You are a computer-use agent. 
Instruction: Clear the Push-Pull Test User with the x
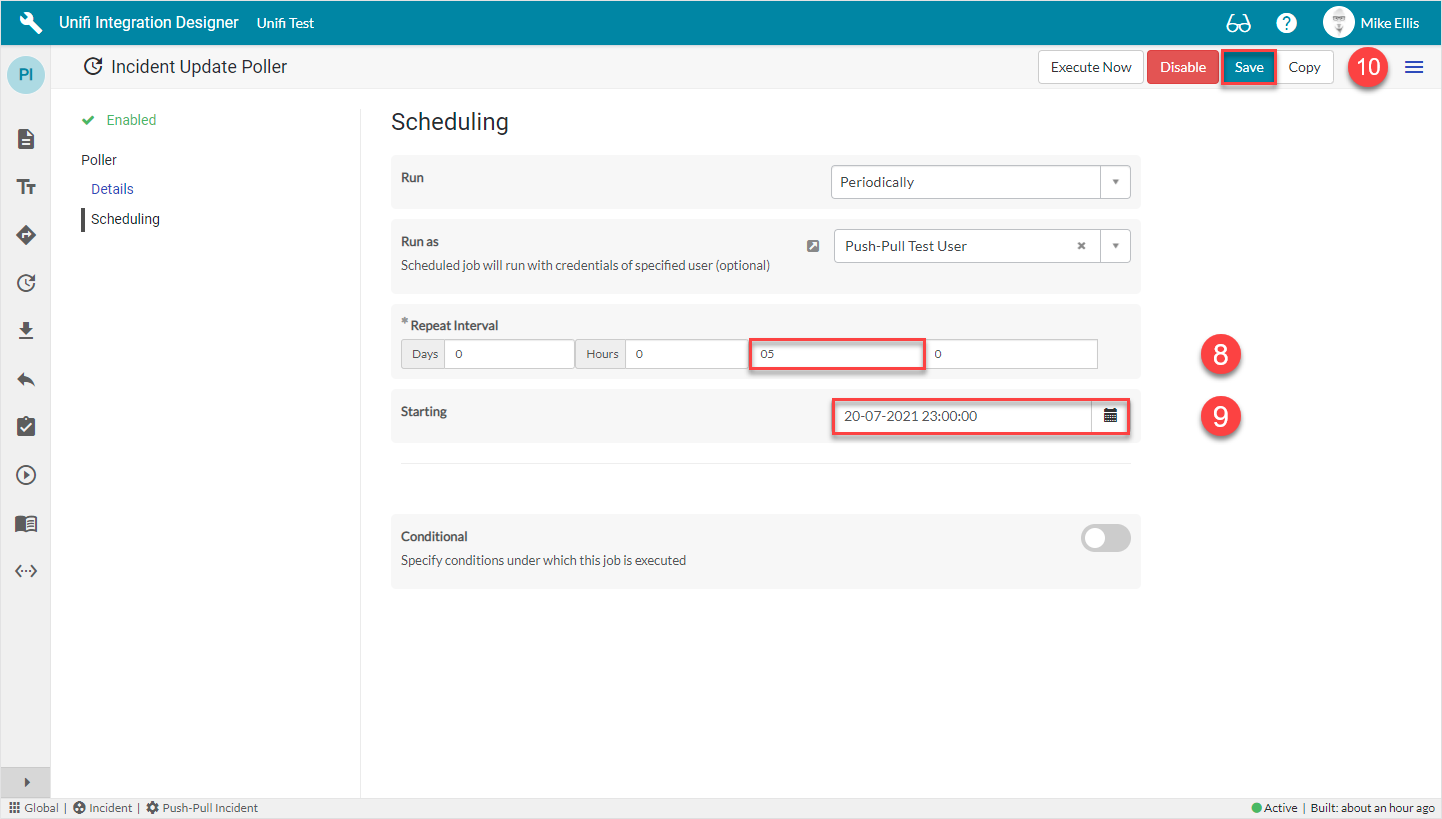[1081, 245]
